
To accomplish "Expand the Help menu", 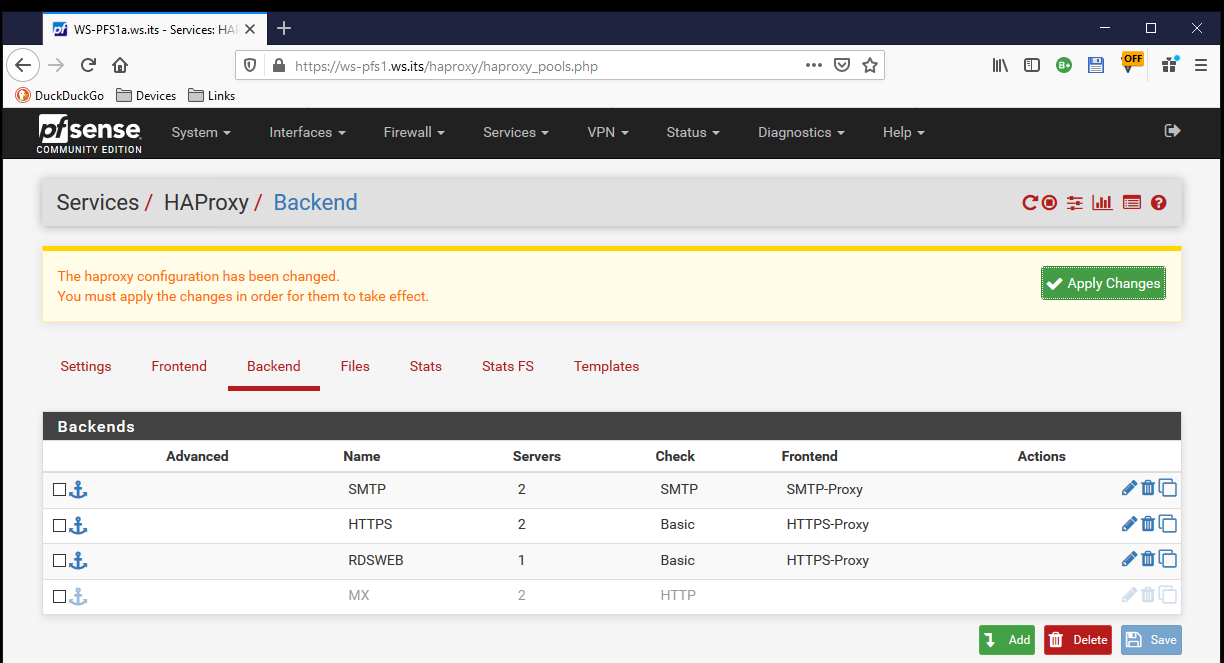I will (903, 132).
